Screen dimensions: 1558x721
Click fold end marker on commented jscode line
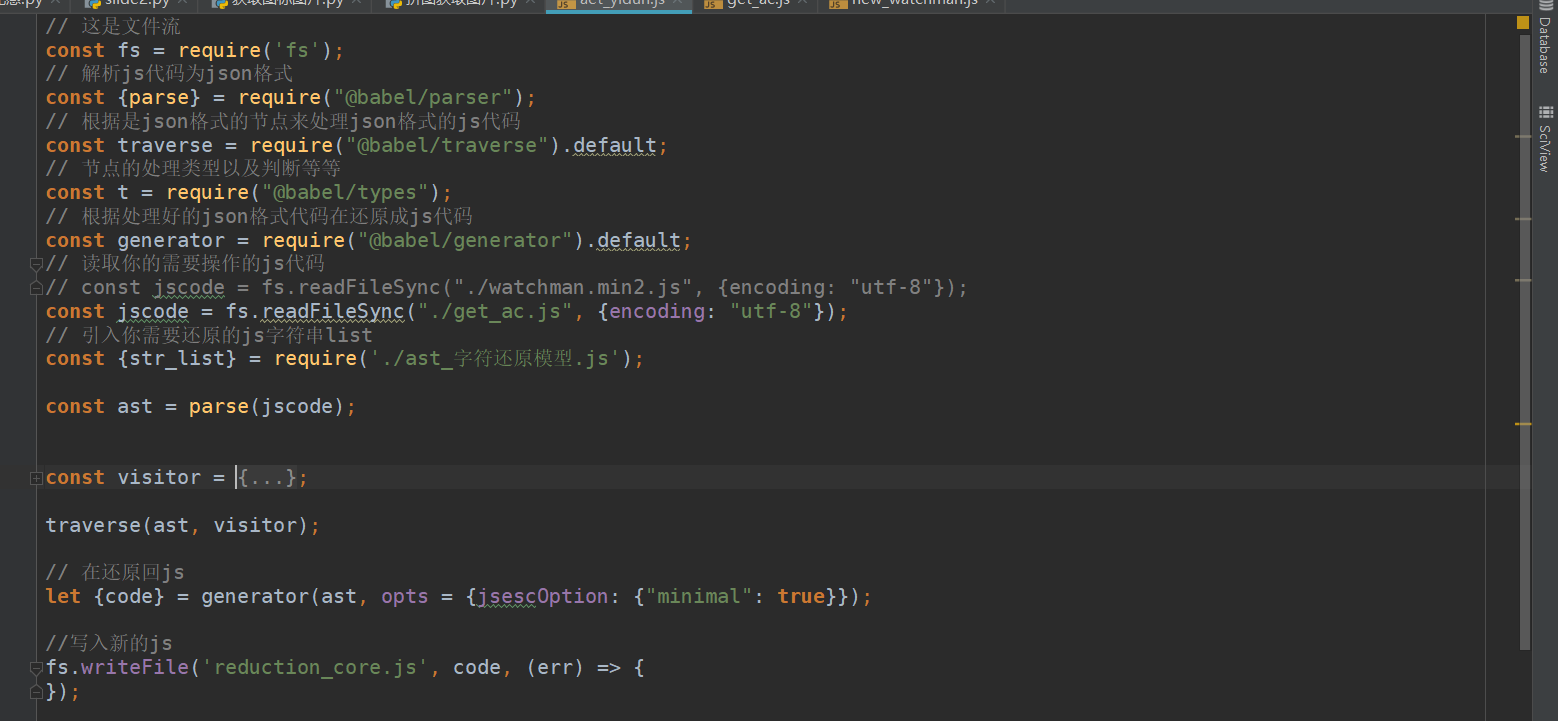36,288
